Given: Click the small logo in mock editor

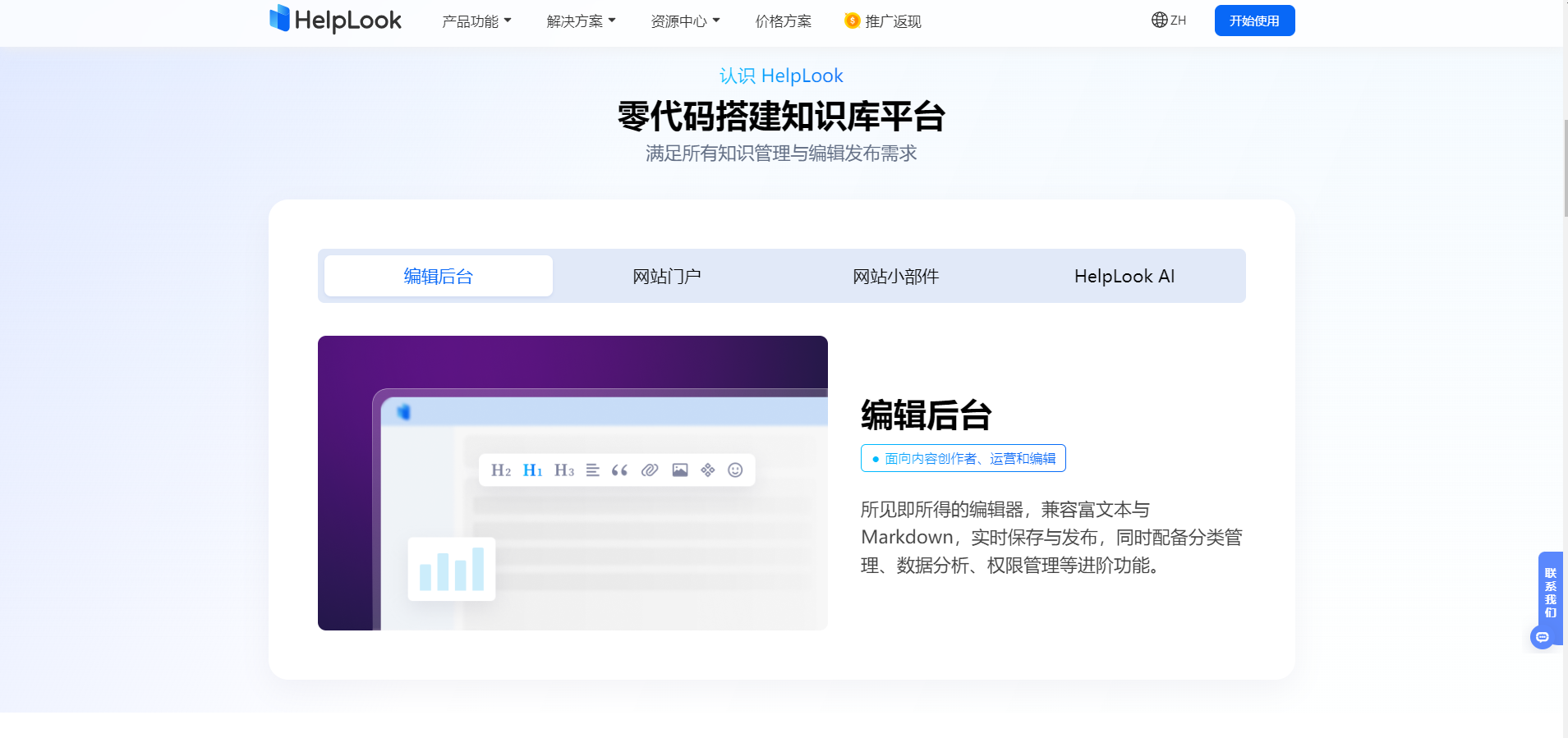Looking at the screenshot, I should (x=403, y=412).
